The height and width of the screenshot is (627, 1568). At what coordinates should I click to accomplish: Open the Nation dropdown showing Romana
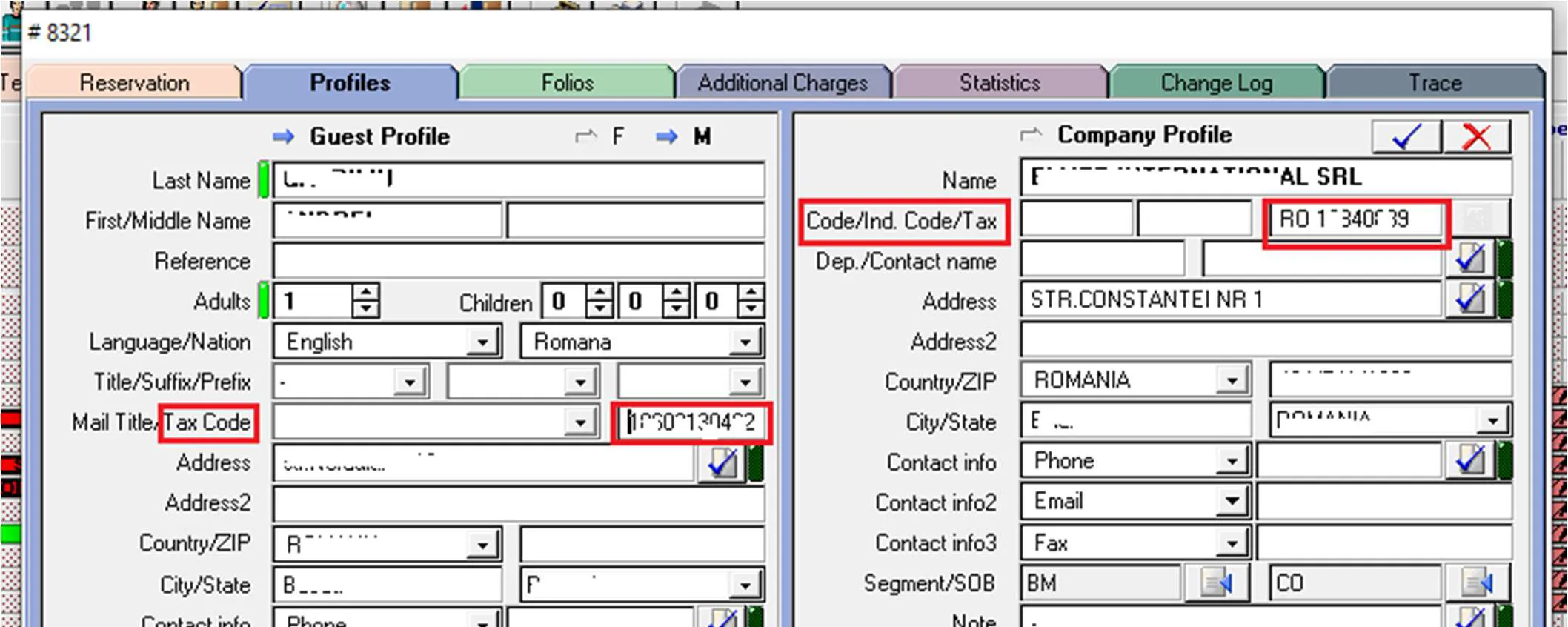745,342
